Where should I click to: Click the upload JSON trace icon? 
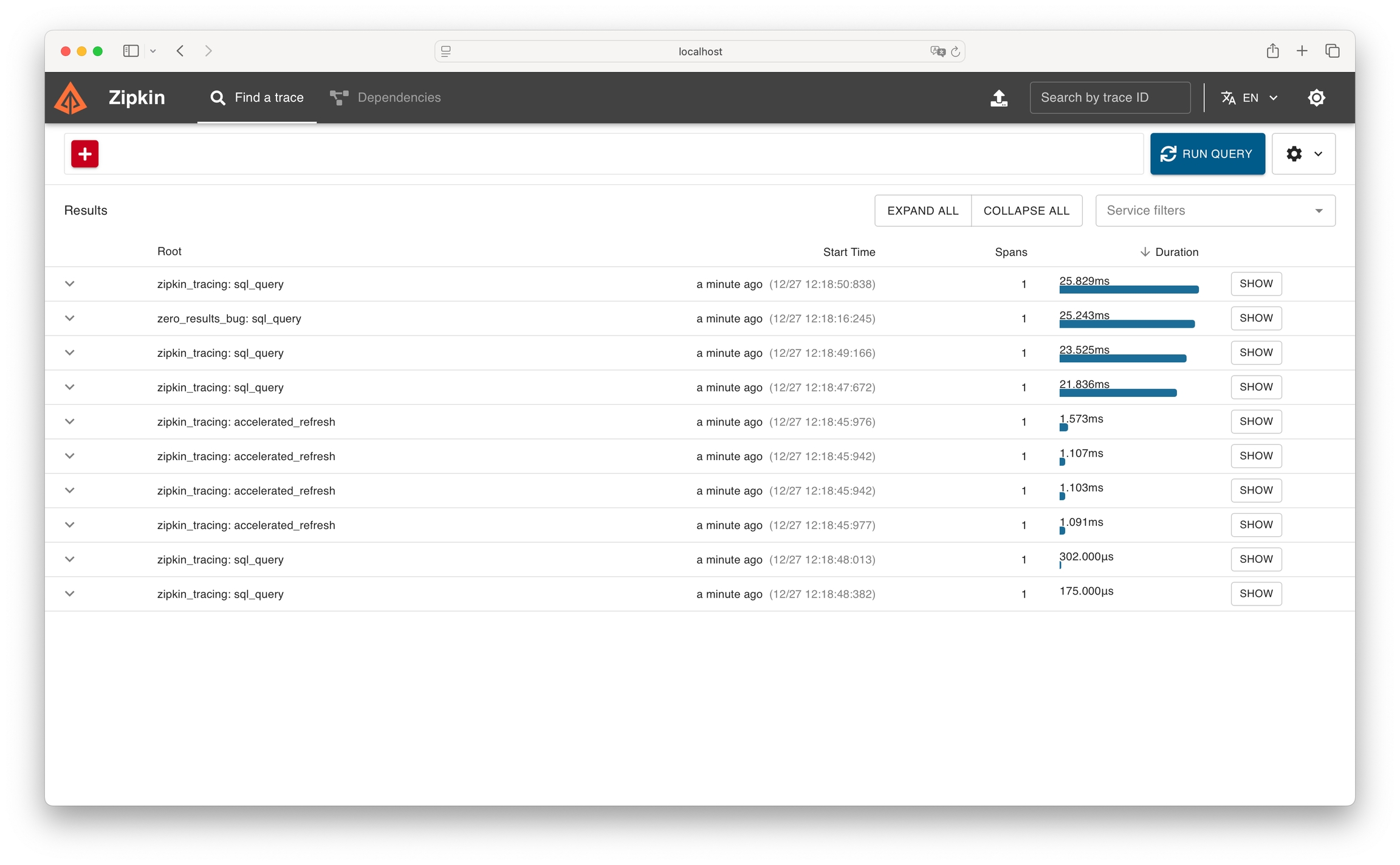coord(998,98)
